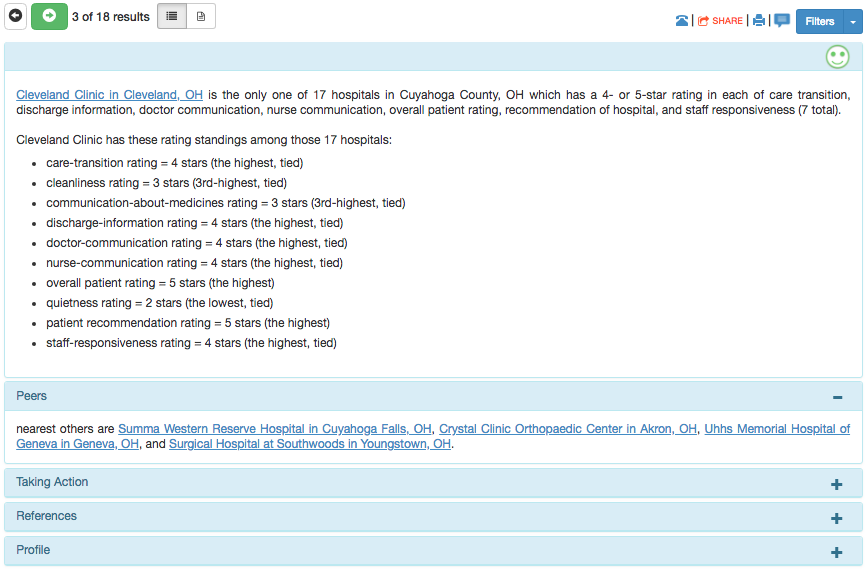
Task: Open Uhhs Memorial Hospital of Geneva link
Action: pyautogui.click(x=777, y=429)
